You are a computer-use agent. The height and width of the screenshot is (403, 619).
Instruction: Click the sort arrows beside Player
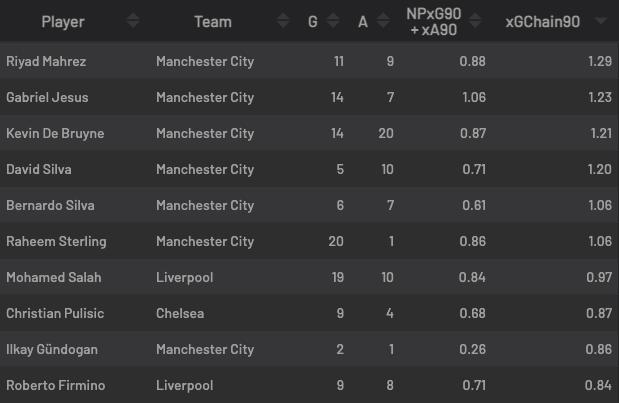coord(133,21)
